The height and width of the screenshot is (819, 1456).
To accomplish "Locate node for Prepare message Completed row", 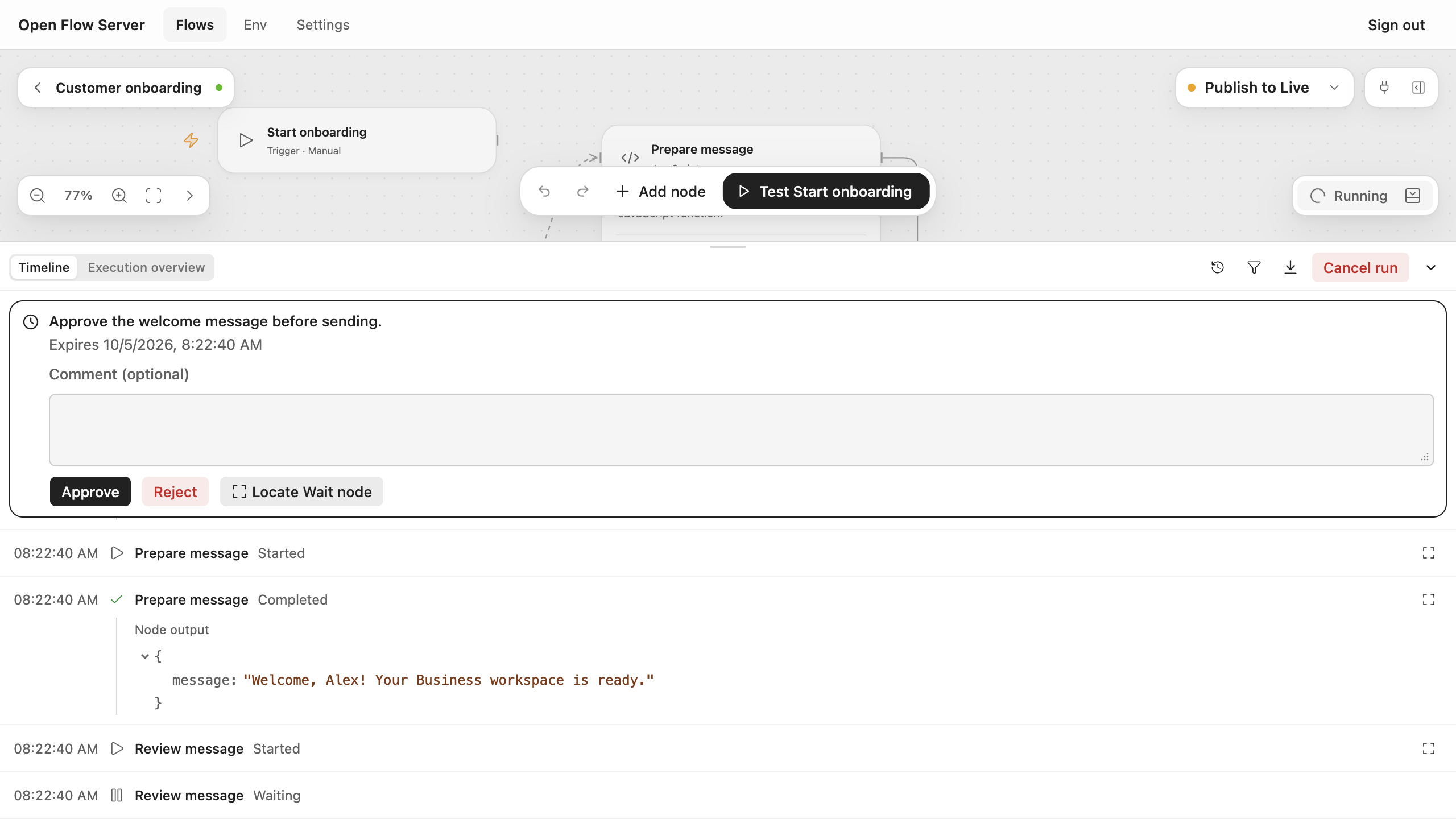I will click(1429, 599).
